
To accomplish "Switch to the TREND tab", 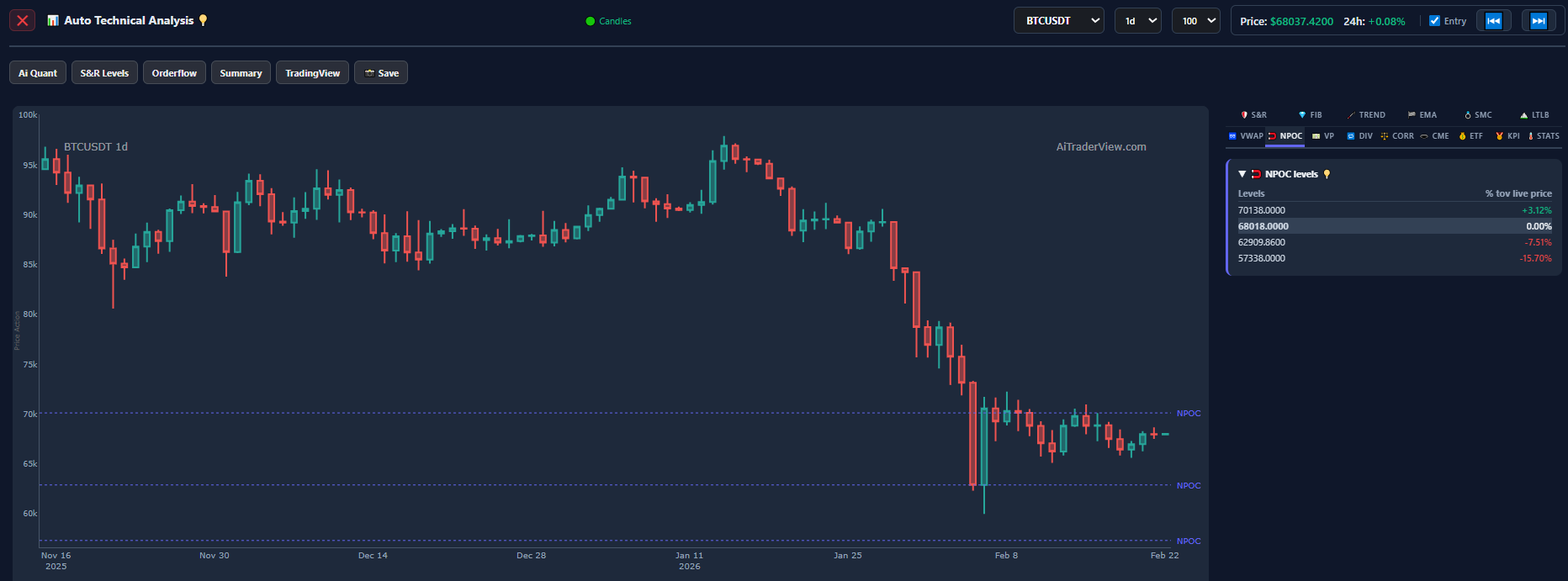I will click(1366, 115).
